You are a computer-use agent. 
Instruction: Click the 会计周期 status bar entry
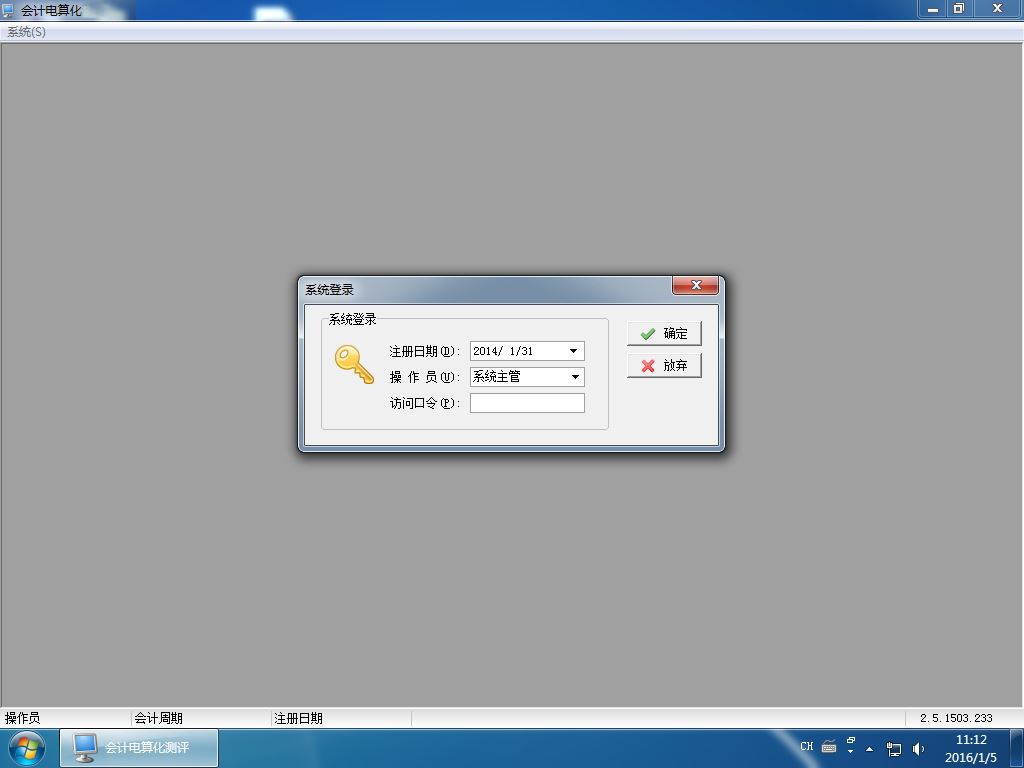click(x=158, y=718)
